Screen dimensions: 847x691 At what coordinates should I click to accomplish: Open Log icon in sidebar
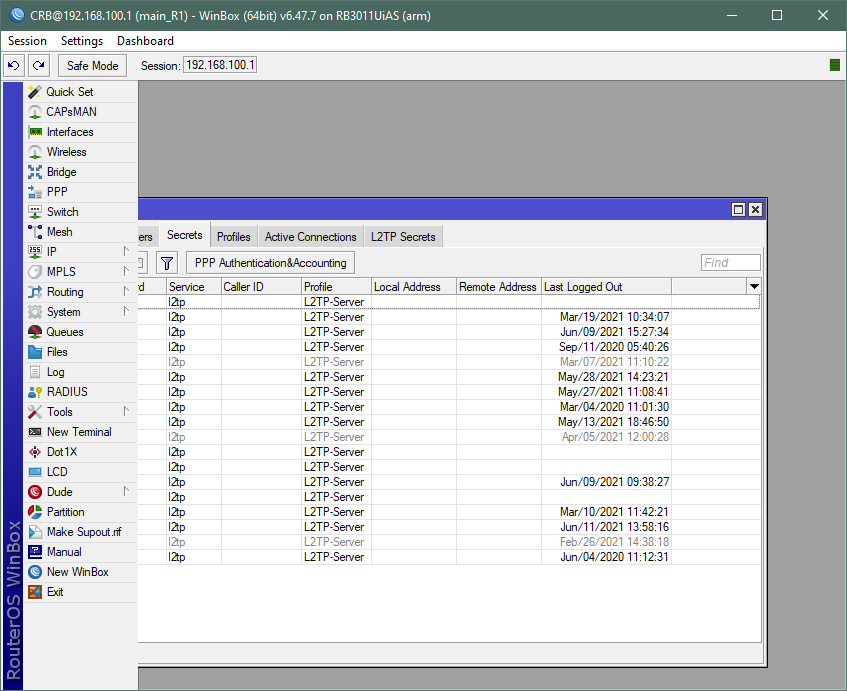35,372
